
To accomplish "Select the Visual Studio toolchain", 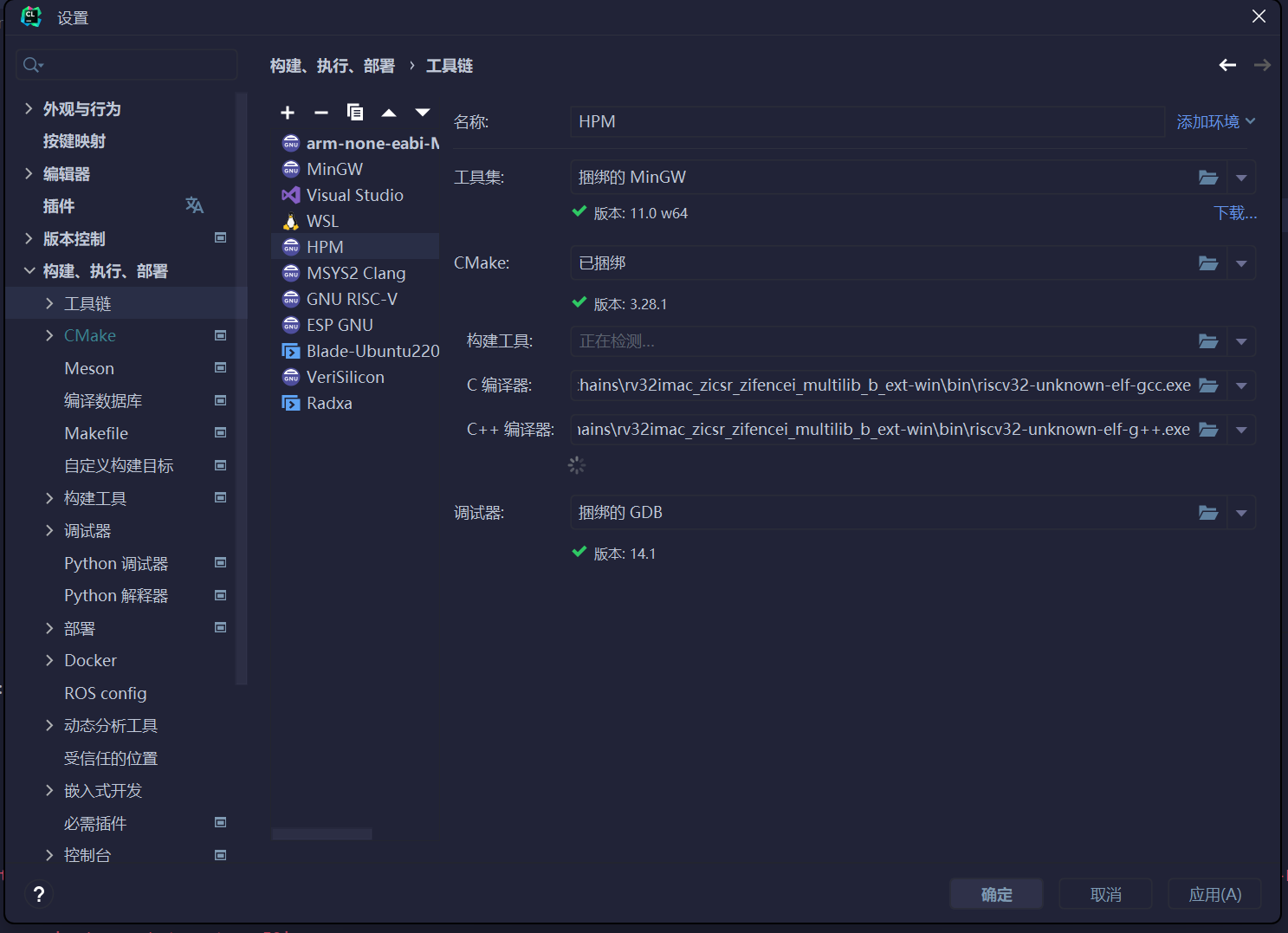I will click(355, 195).
